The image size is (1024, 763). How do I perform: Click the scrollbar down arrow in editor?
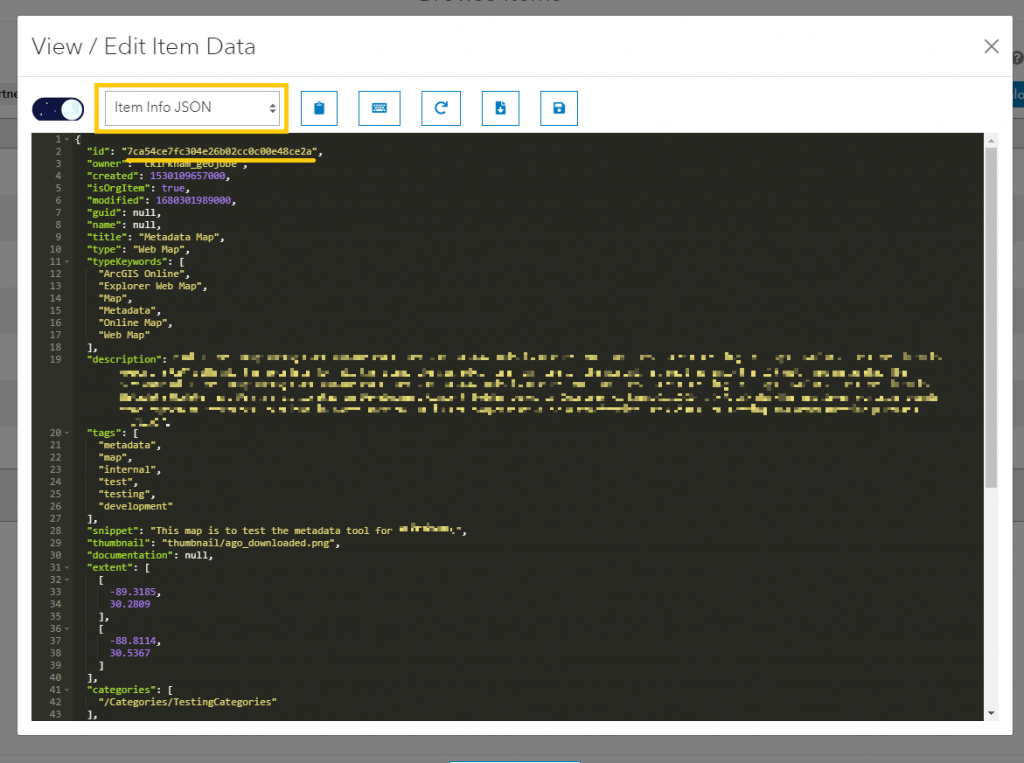pyautogui.click(x=990, y=712)
